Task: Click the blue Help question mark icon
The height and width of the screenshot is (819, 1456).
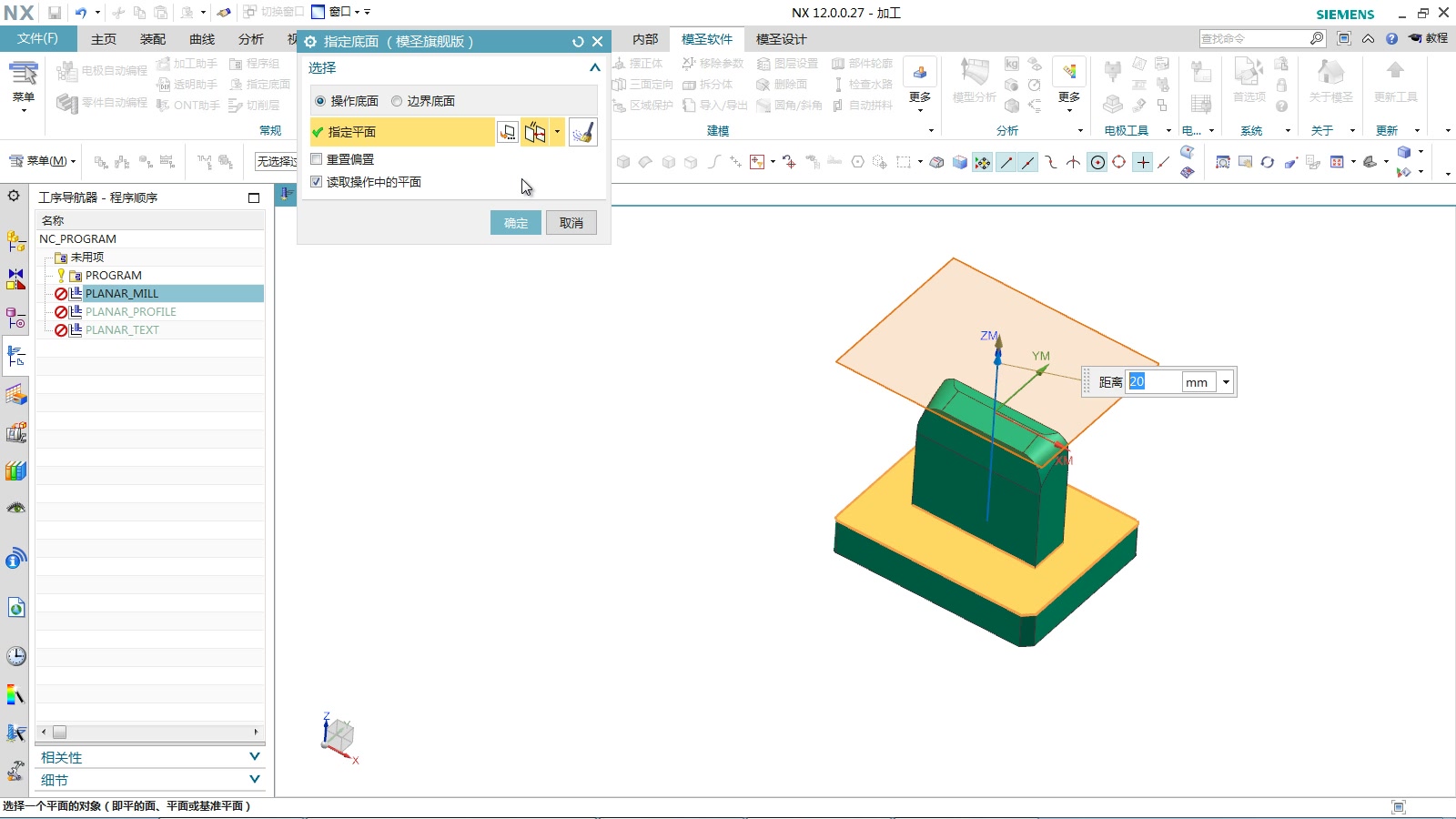Action: (1391, 38)
